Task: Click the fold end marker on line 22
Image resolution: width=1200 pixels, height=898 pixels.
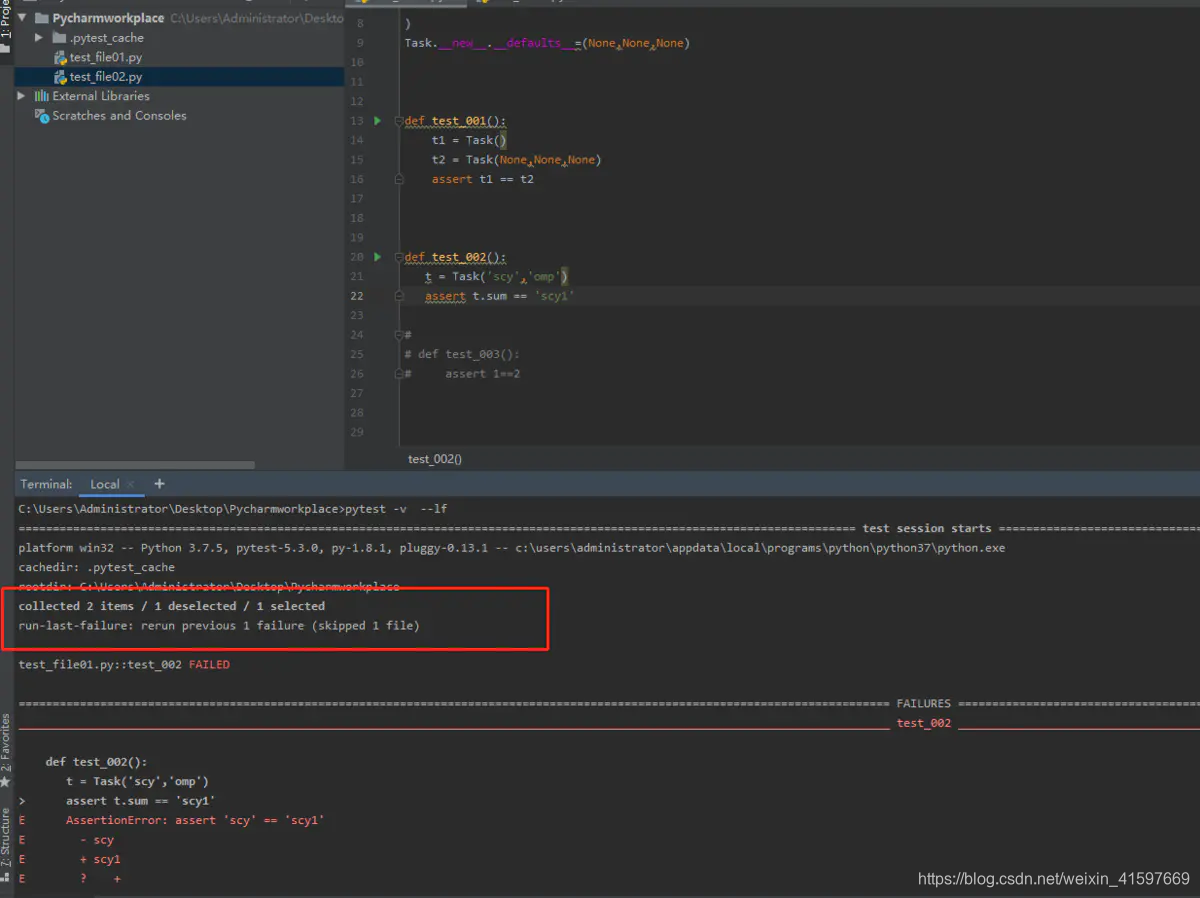Action: 398,296
